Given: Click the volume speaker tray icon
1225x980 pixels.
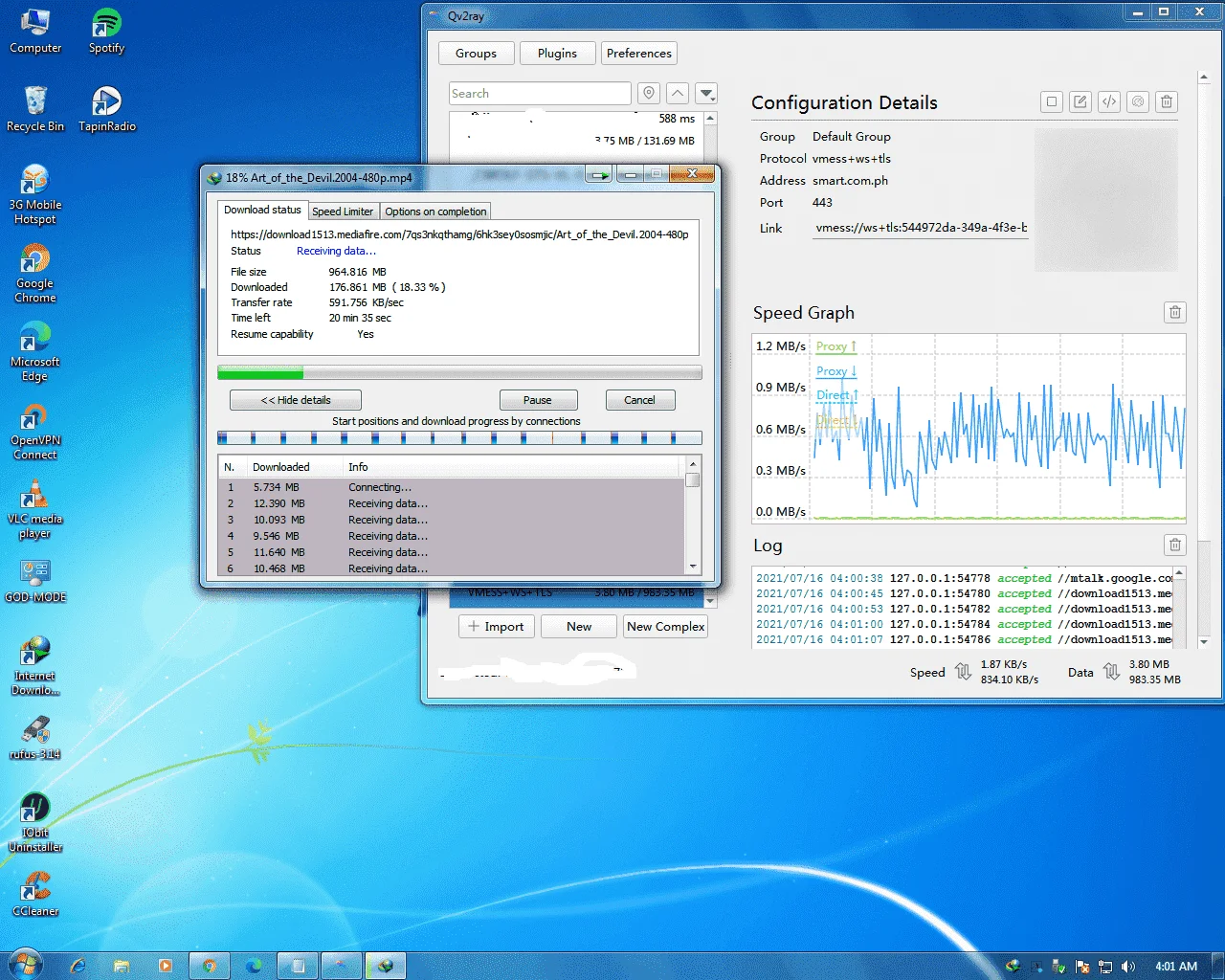Looking at the screenshot, I should click(1128, 967).
